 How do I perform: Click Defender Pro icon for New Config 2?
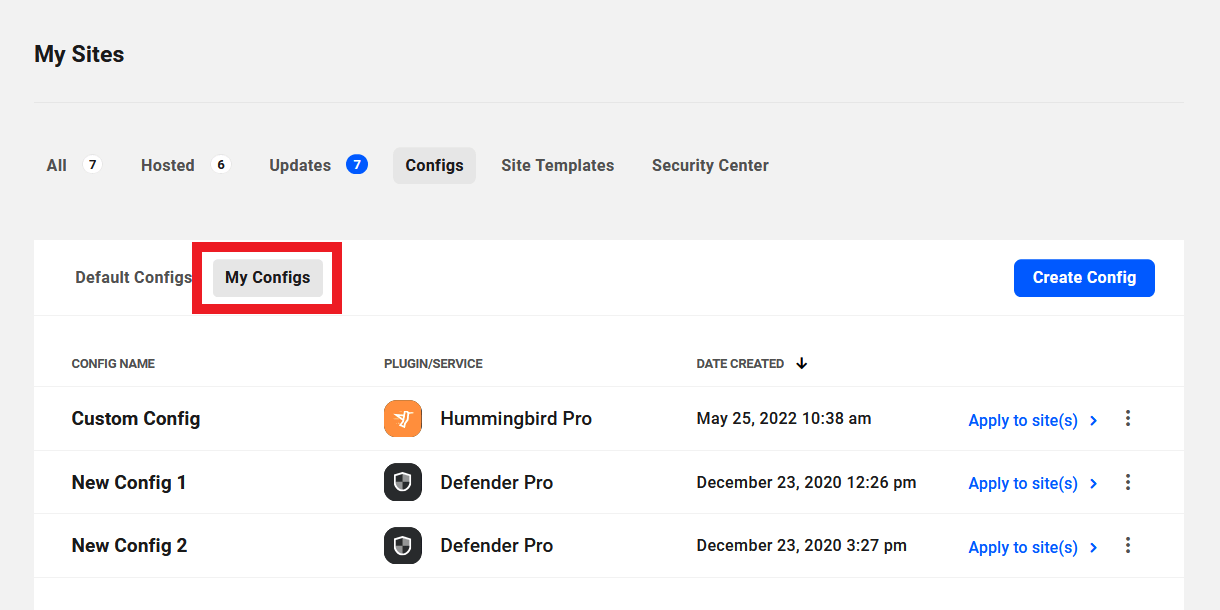[x=403, y=546]
